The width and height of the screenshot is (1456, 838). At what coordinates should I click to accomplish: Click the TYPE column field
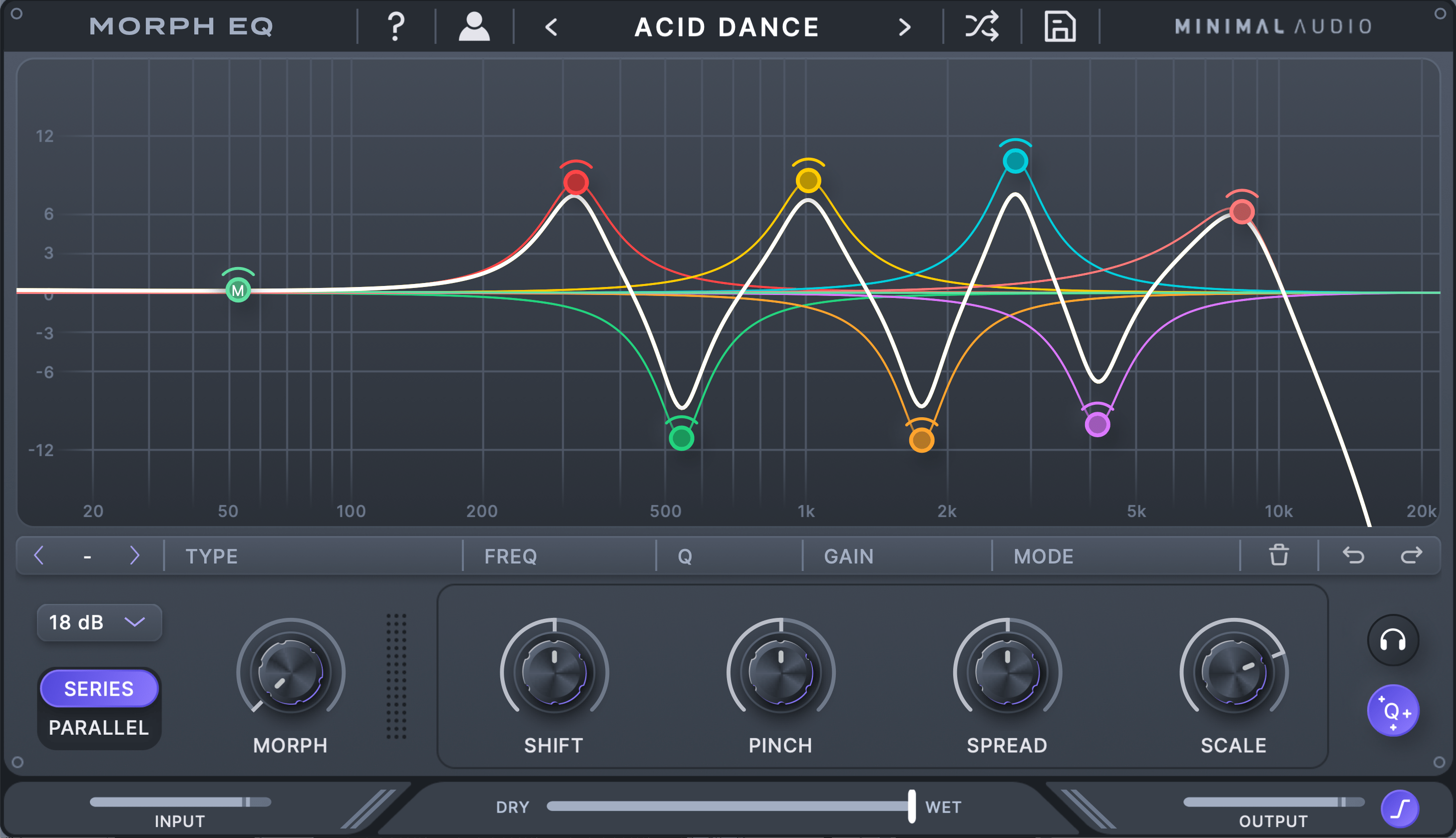coord(314,556)
